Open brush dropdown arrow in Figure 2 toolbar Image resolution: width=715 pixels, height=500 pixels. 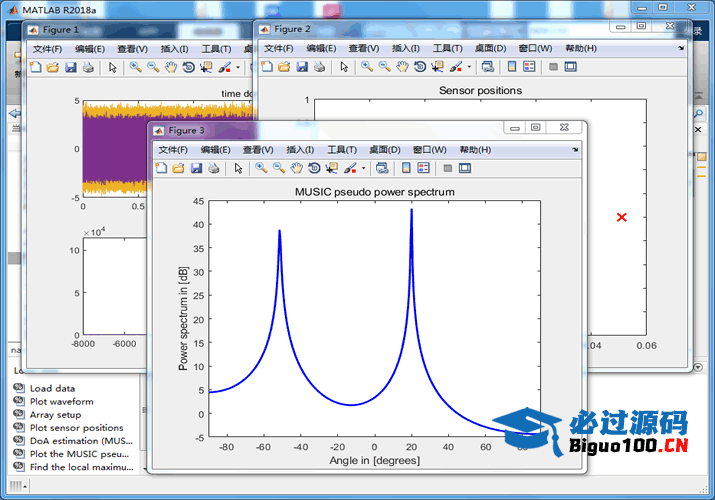point(469,67)
